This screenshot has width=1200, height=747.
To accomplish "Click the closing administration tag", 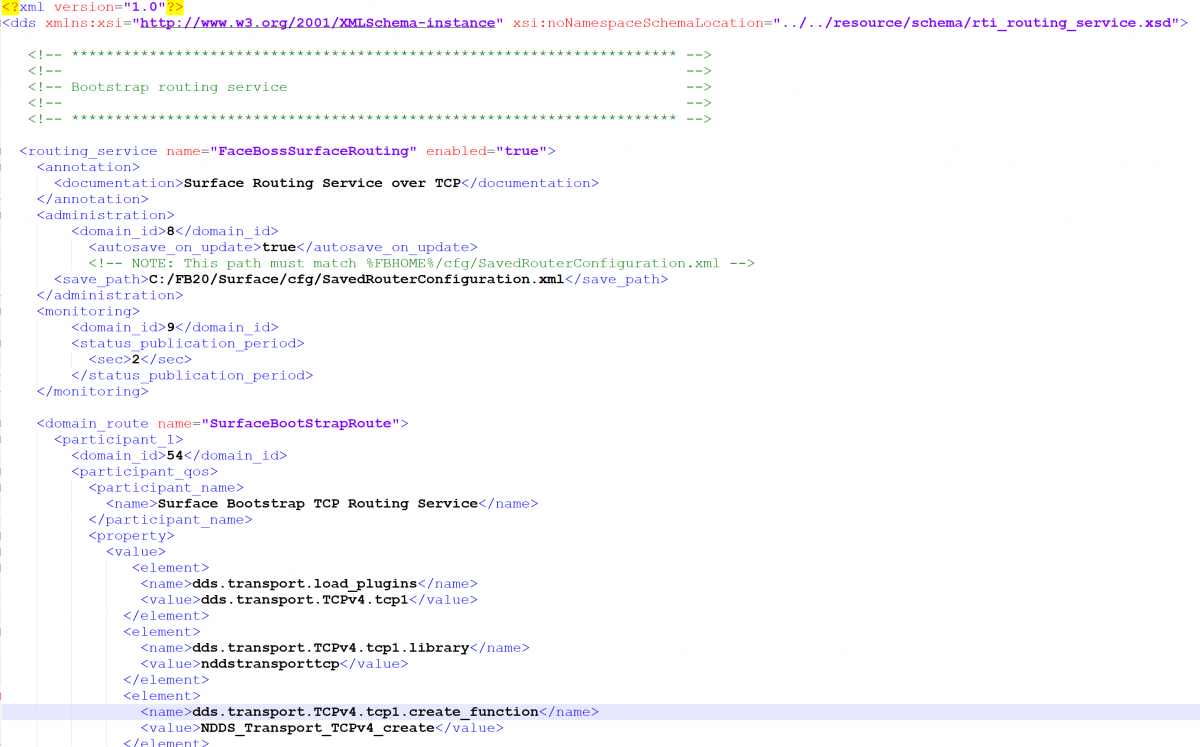I will [x=110, y=295].
